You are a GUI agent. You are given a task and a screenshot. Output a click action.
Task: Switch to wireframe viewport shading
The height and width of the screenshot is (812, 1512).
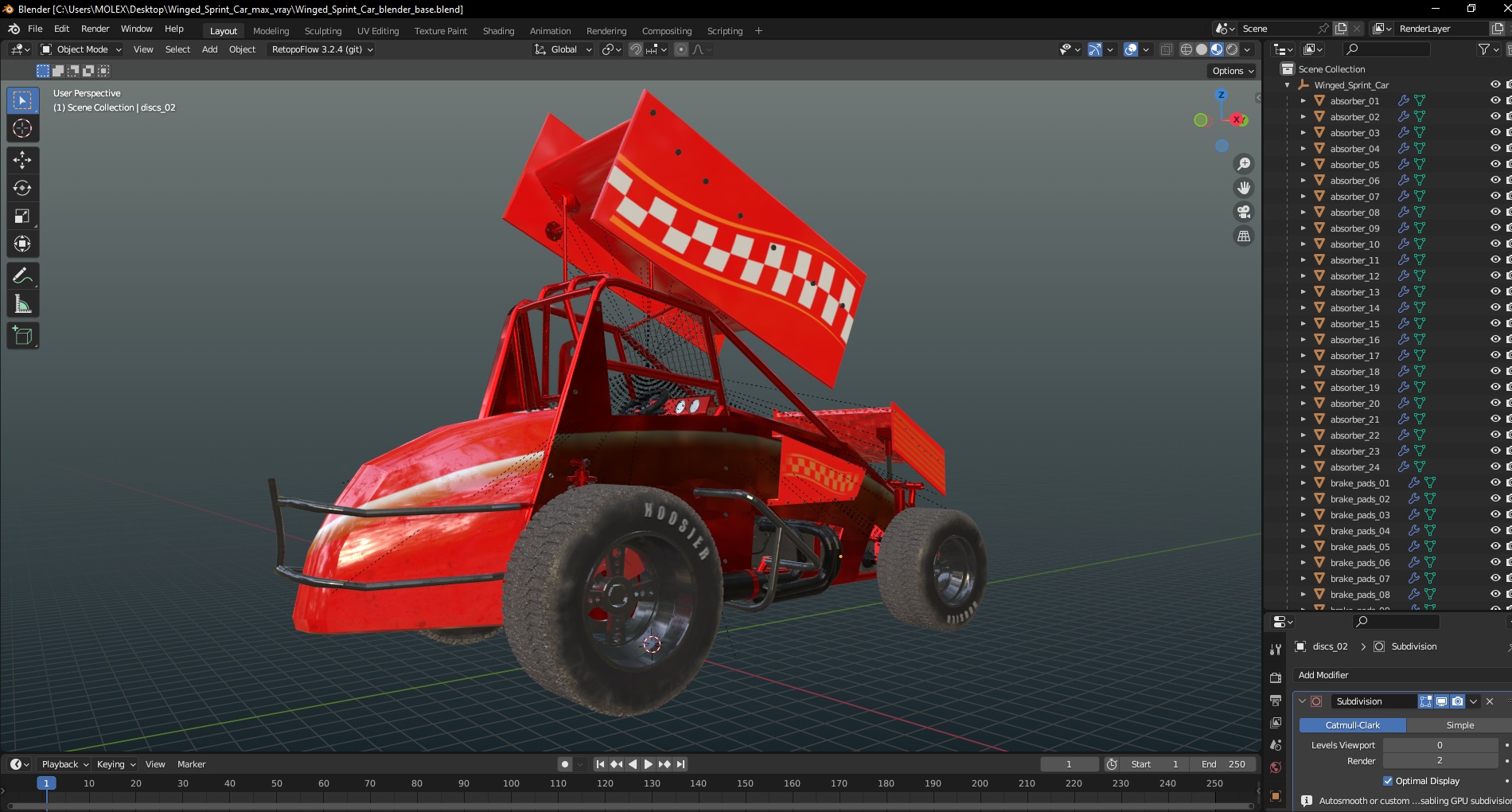point(1186,49)
